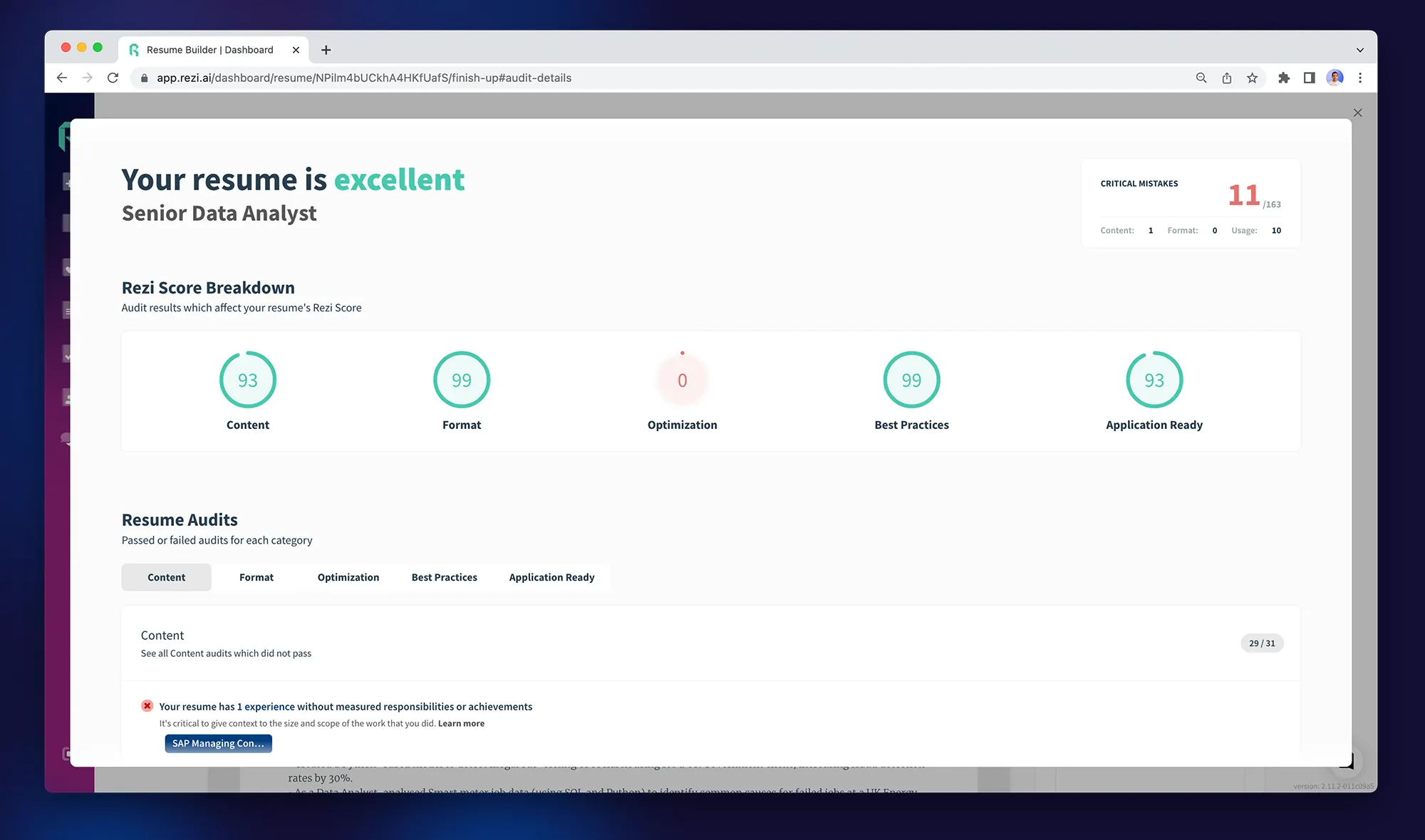This screenshot has width=1425, height=840.
Task: Open the Chrome profile avatar
Action: (x=1335, y=78)
